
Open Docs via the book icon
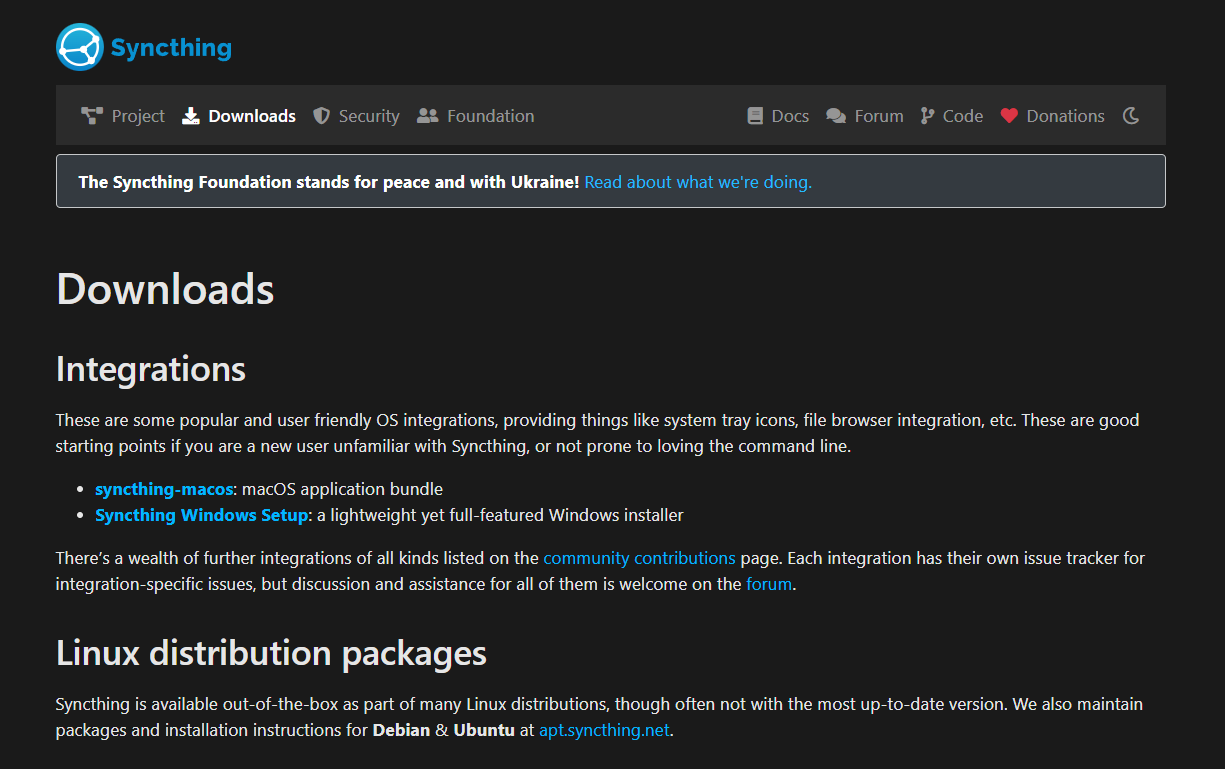754,115
